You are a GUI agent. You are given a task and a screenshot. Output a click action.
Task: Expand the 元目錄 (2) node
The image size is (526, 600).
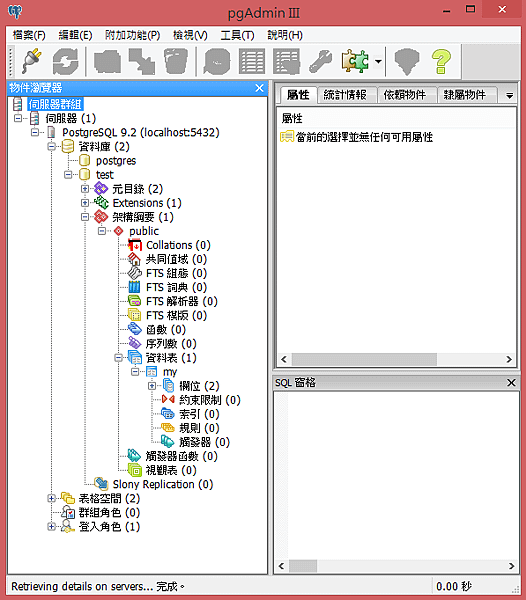click(85, 189)
